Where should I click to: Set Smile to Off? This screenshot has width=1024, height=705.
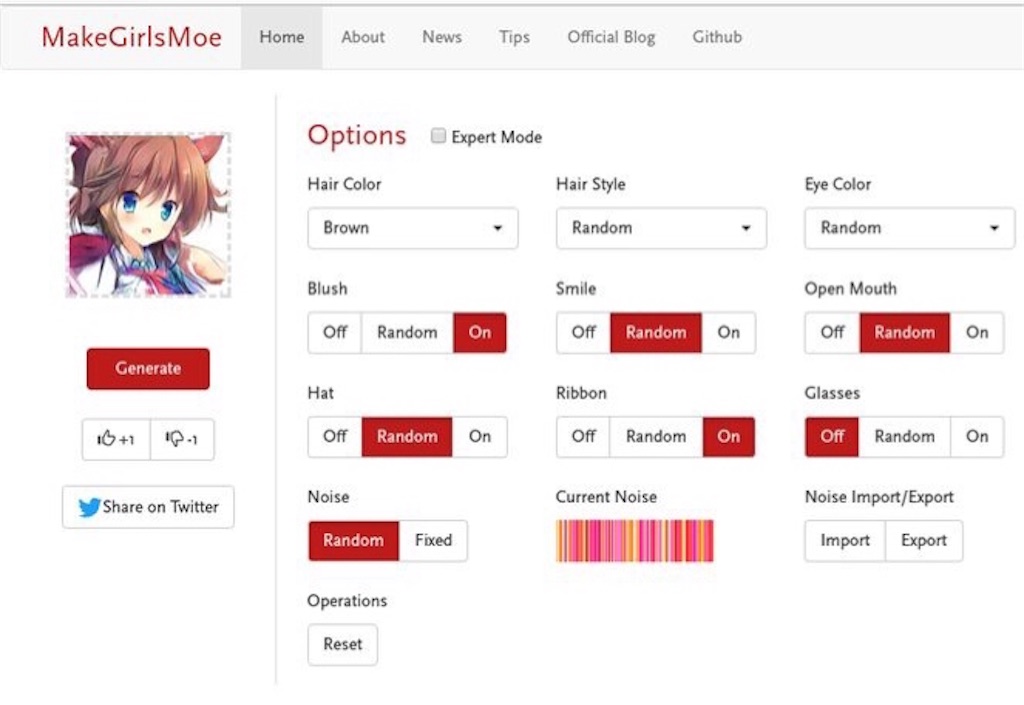[x=583, y=332]
